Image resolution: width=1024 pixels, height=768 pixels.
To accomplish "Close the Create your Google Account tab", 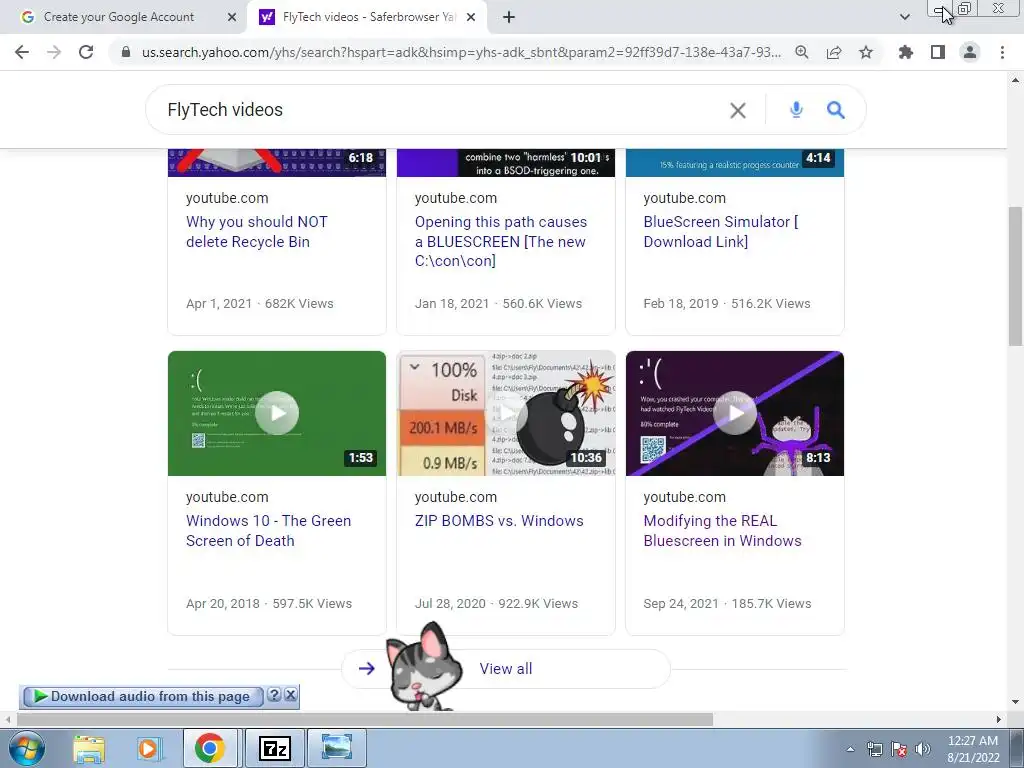I will tap(232, 17).
